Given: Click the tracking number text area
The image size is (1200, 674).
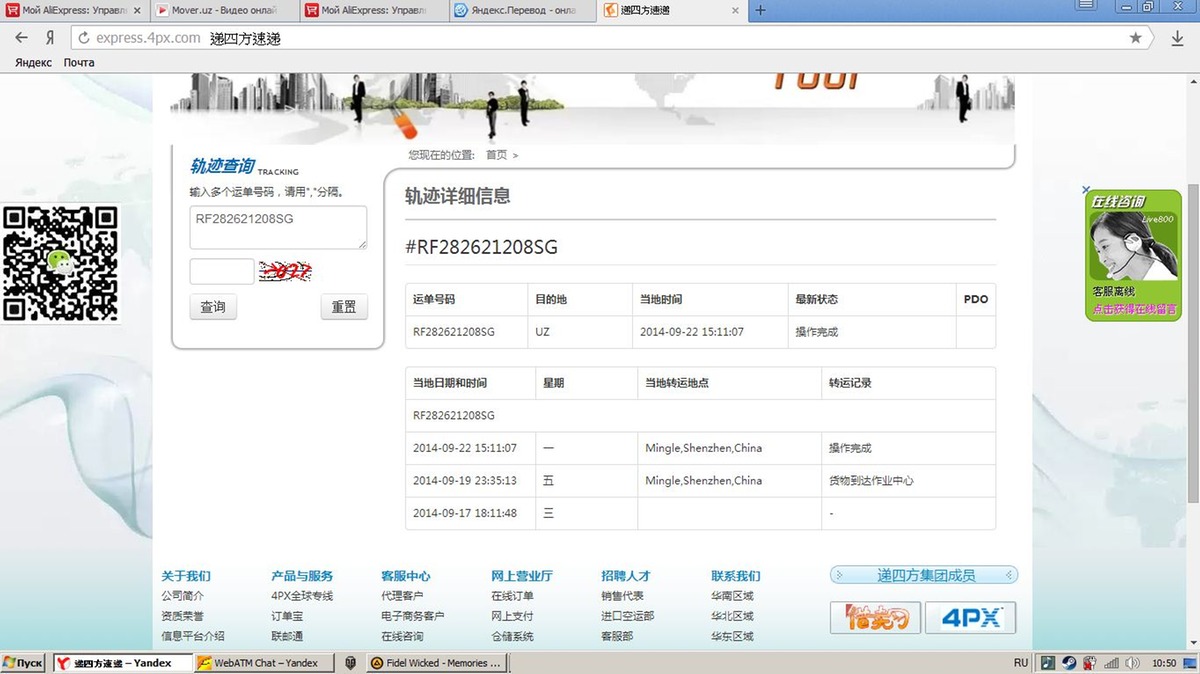Looking at the screenshot, I should tap(278, 227).
